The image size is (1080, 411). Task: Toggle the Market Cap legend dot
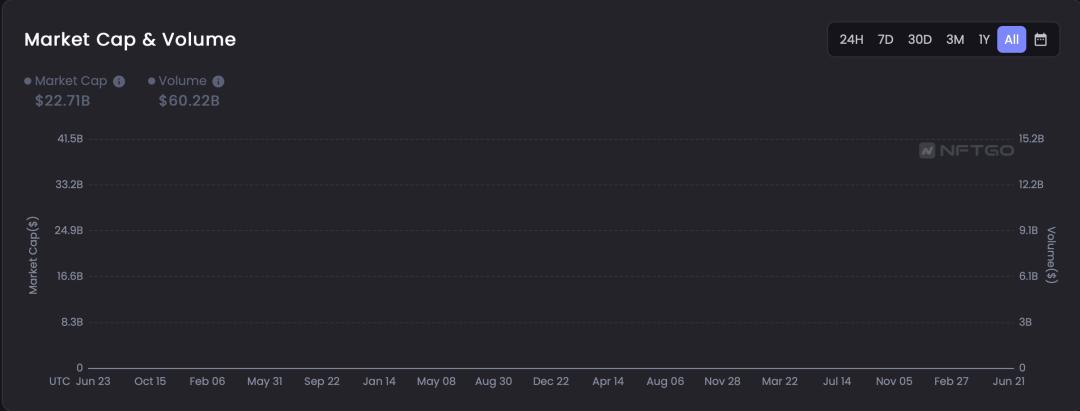coord(28,81)
